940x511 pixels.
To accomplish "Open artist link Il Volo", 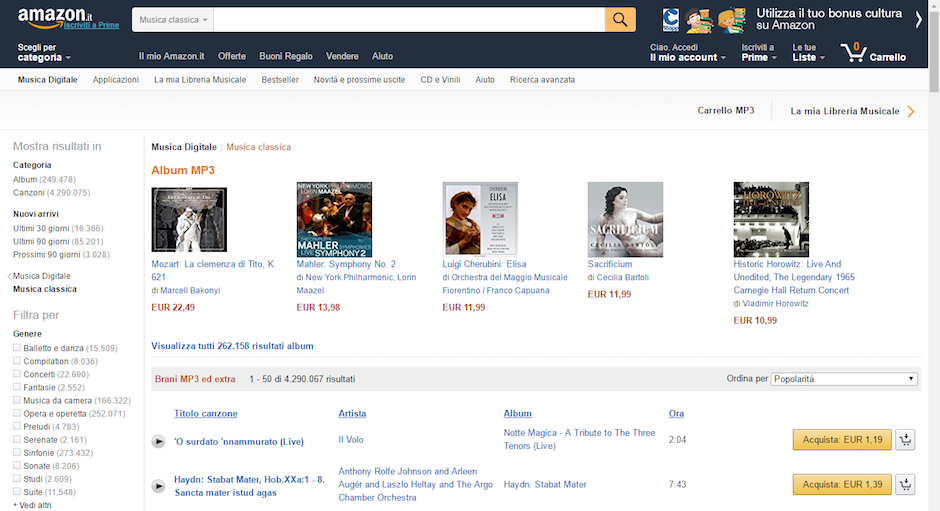I will point(351,440).
